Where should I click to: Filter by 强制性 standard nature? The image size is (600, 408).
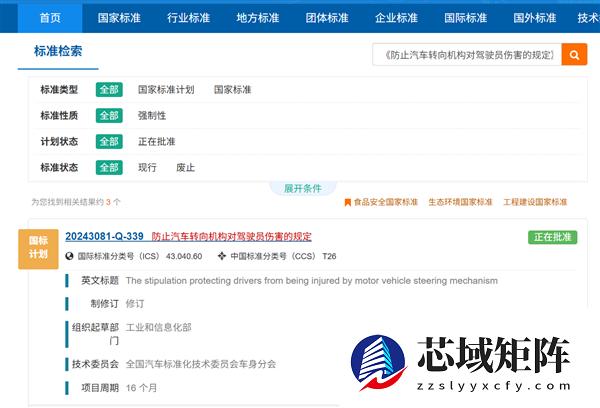pos(152,116)
